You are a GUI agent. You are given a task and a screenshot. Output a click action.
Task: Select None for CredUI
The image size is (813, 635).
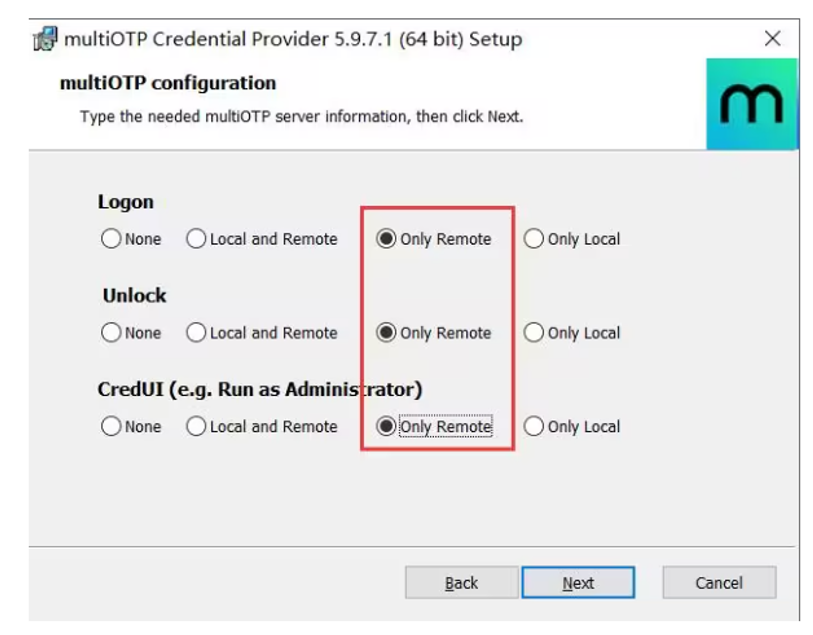pos(111,426)
